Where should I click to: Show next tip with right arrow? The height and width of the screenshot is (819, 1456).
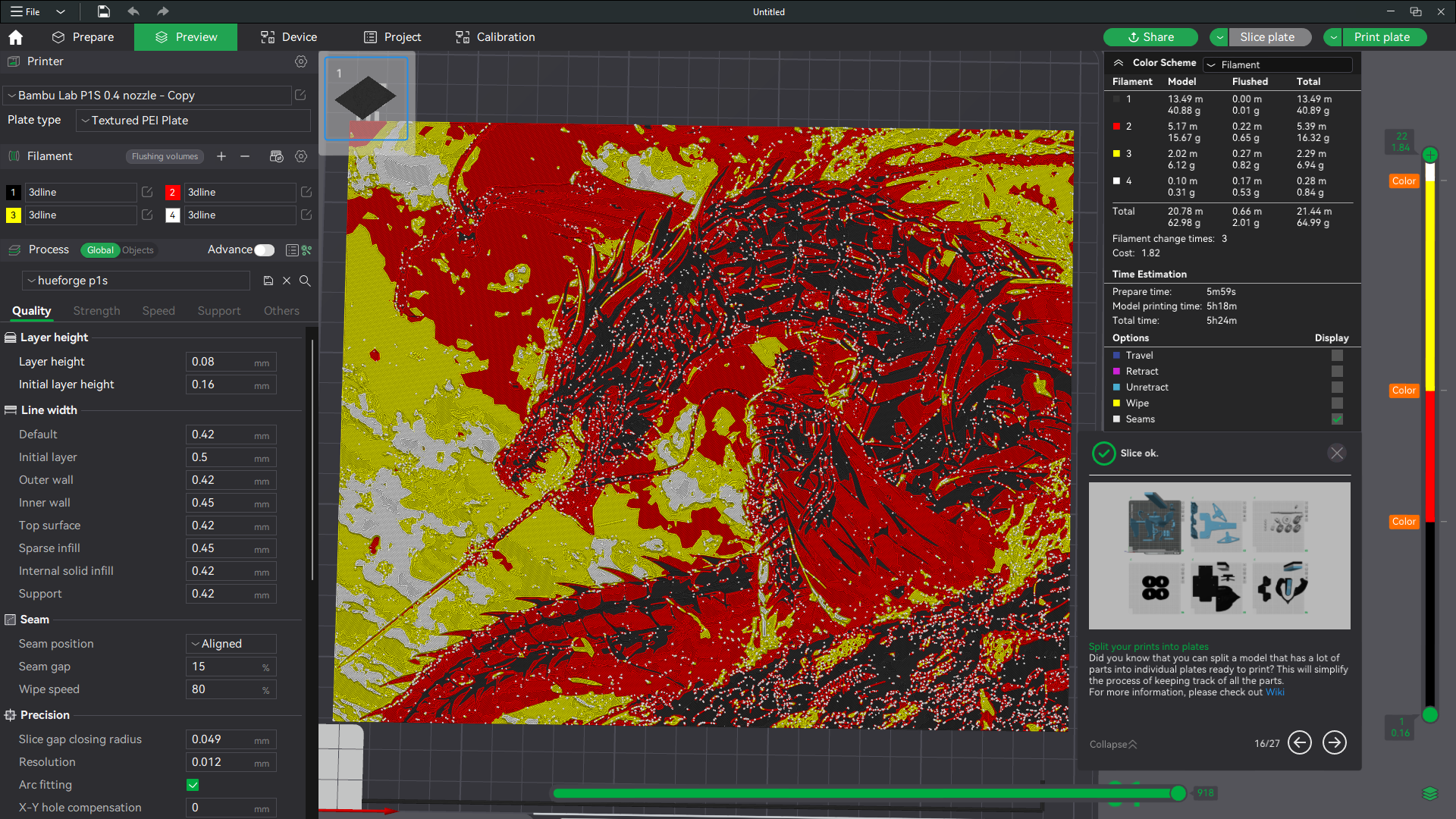pyautogui.click(x=1335, y=742)
